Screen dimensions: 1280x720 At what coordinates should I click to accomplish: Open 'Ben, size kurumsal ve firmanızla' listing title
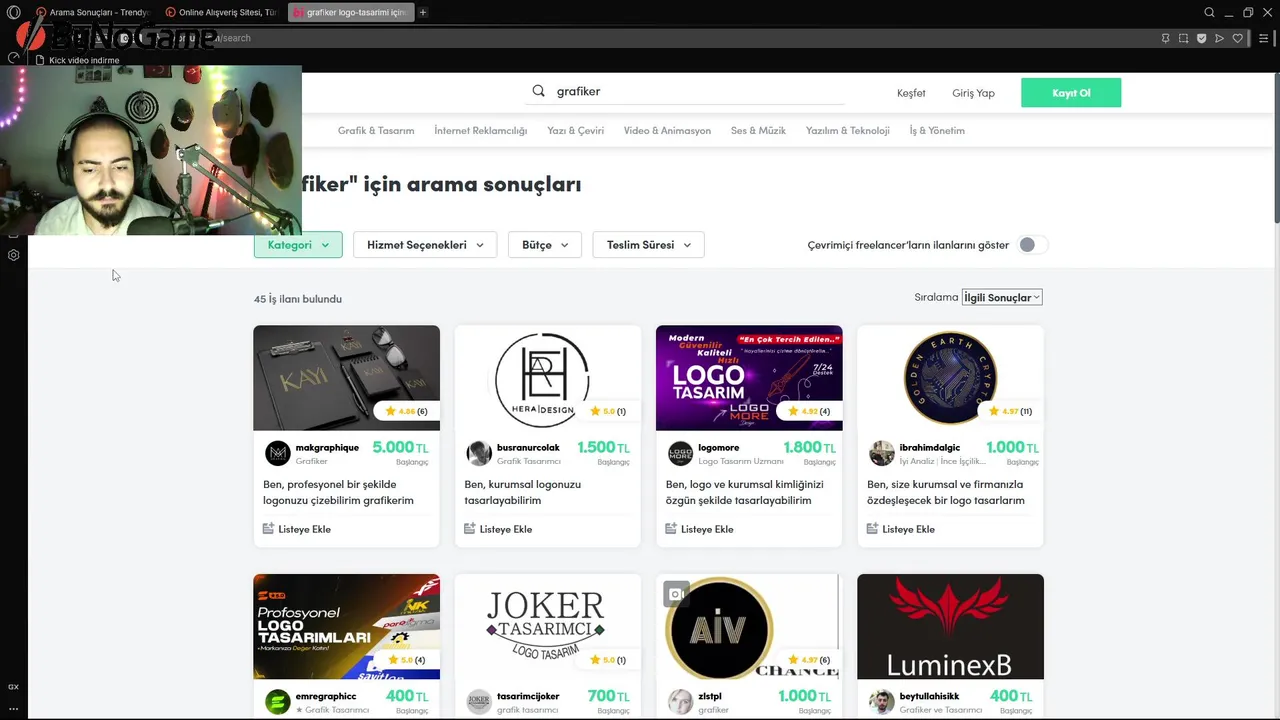click(946, 492)
